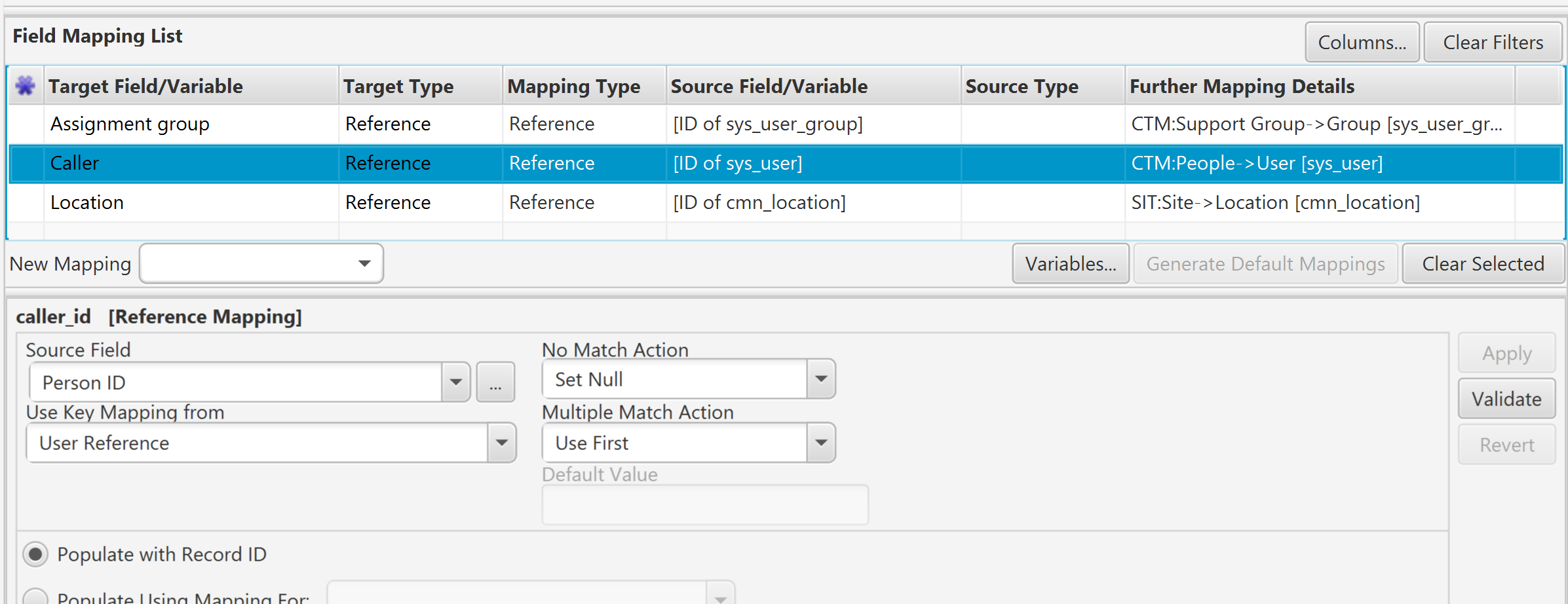Click the [ID of sys_user] cell
1568x604 pixels.
(814, 163)
